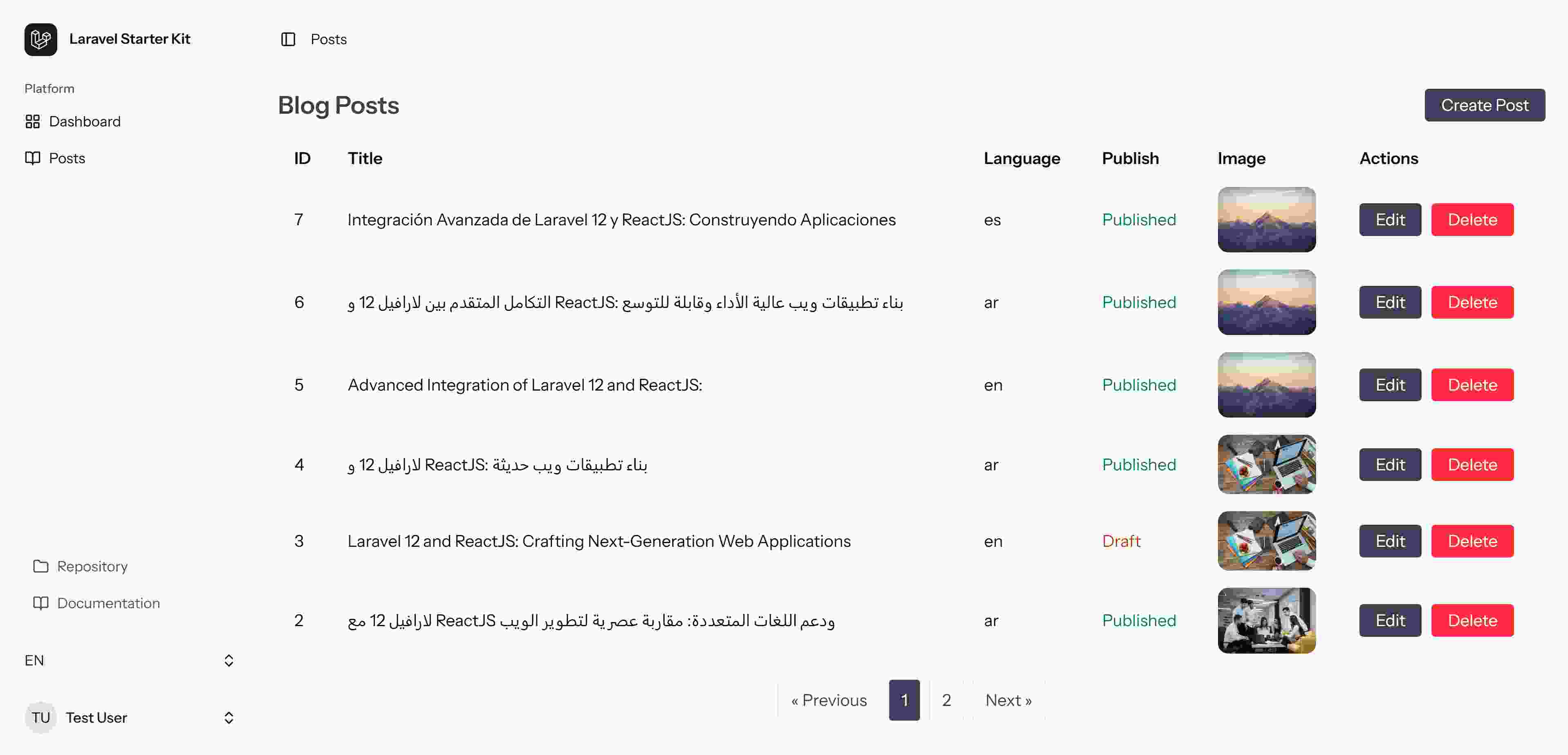Select page 1 in pagination
The image size is (1568, 755).
[x=904, y=700]
